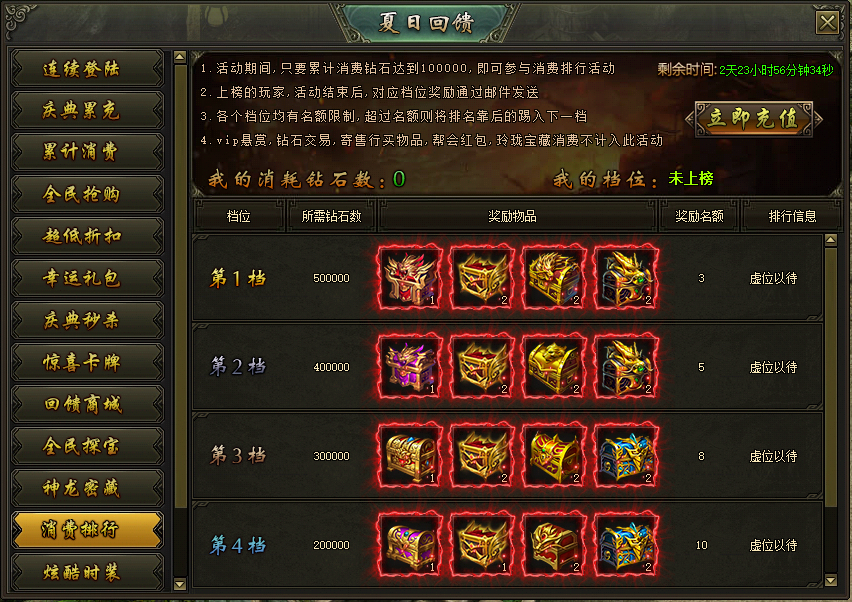
Task: Click the sidebar scroll-up arrow
Action: (x=180, y=57)
